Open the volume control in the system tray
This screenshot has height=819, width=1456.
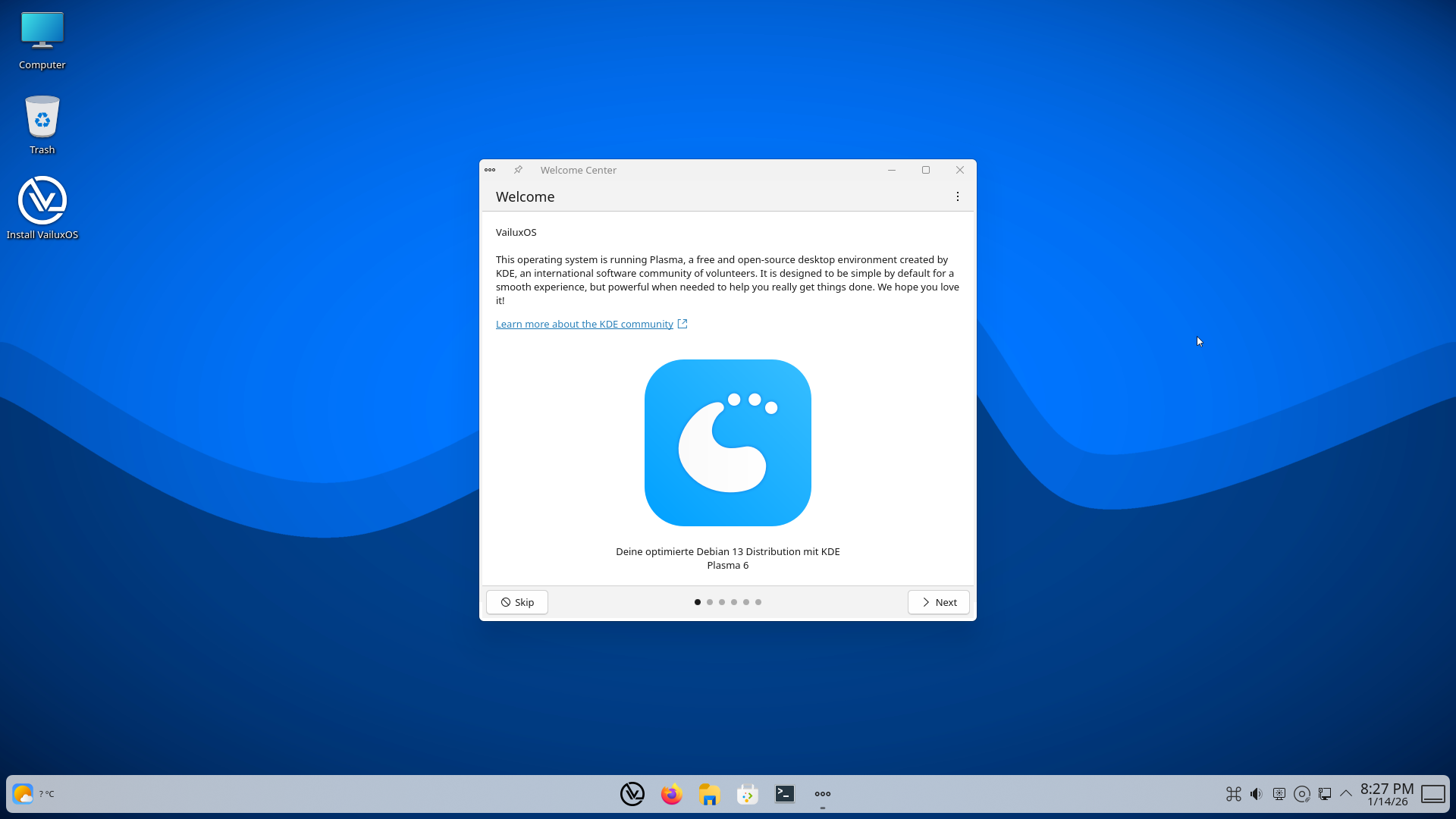click(x=1257, y=794)
